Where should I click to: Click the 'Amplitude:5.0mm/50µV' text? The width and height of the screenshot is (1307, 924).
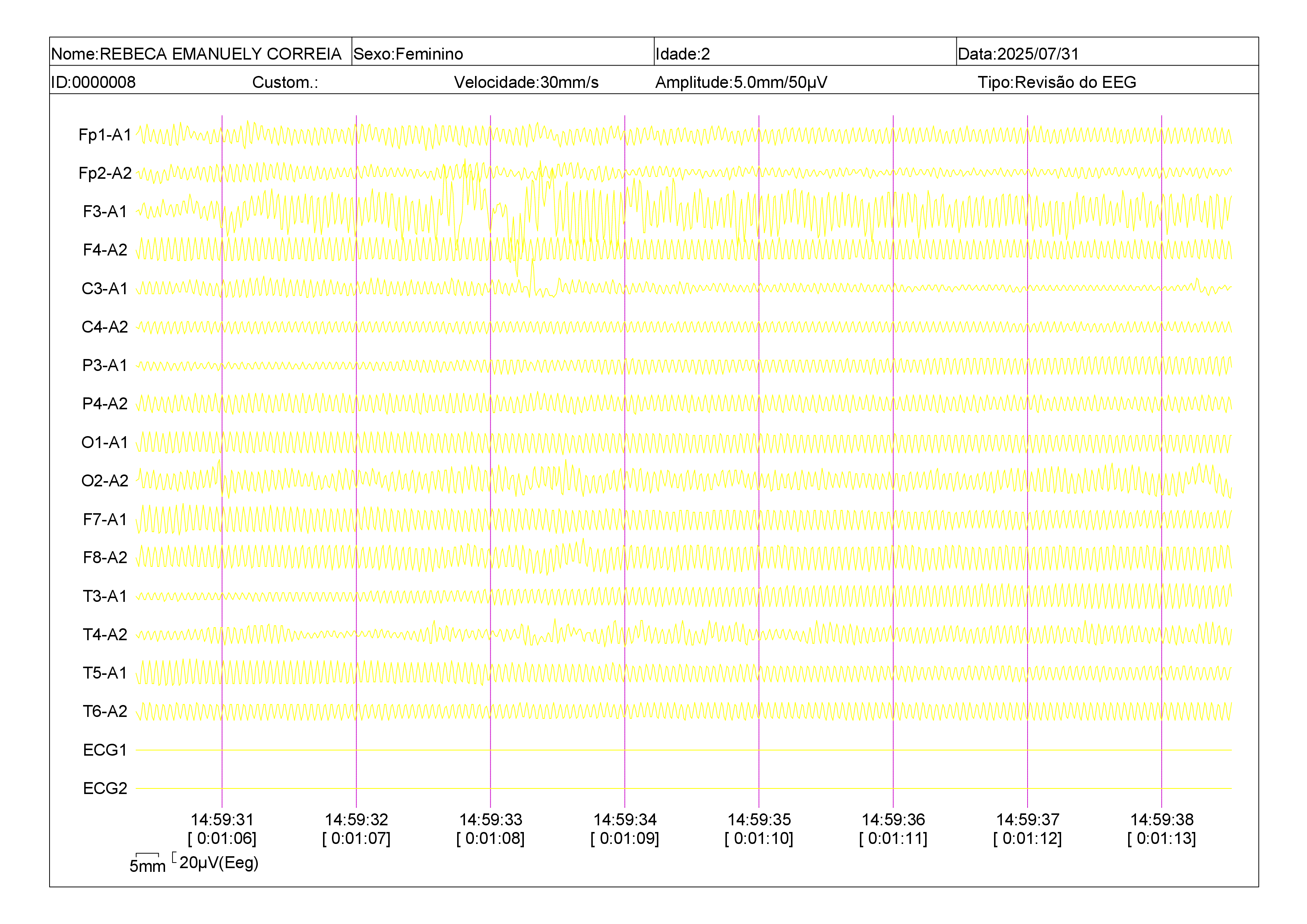pyautogui.click(x=741, y=83)
